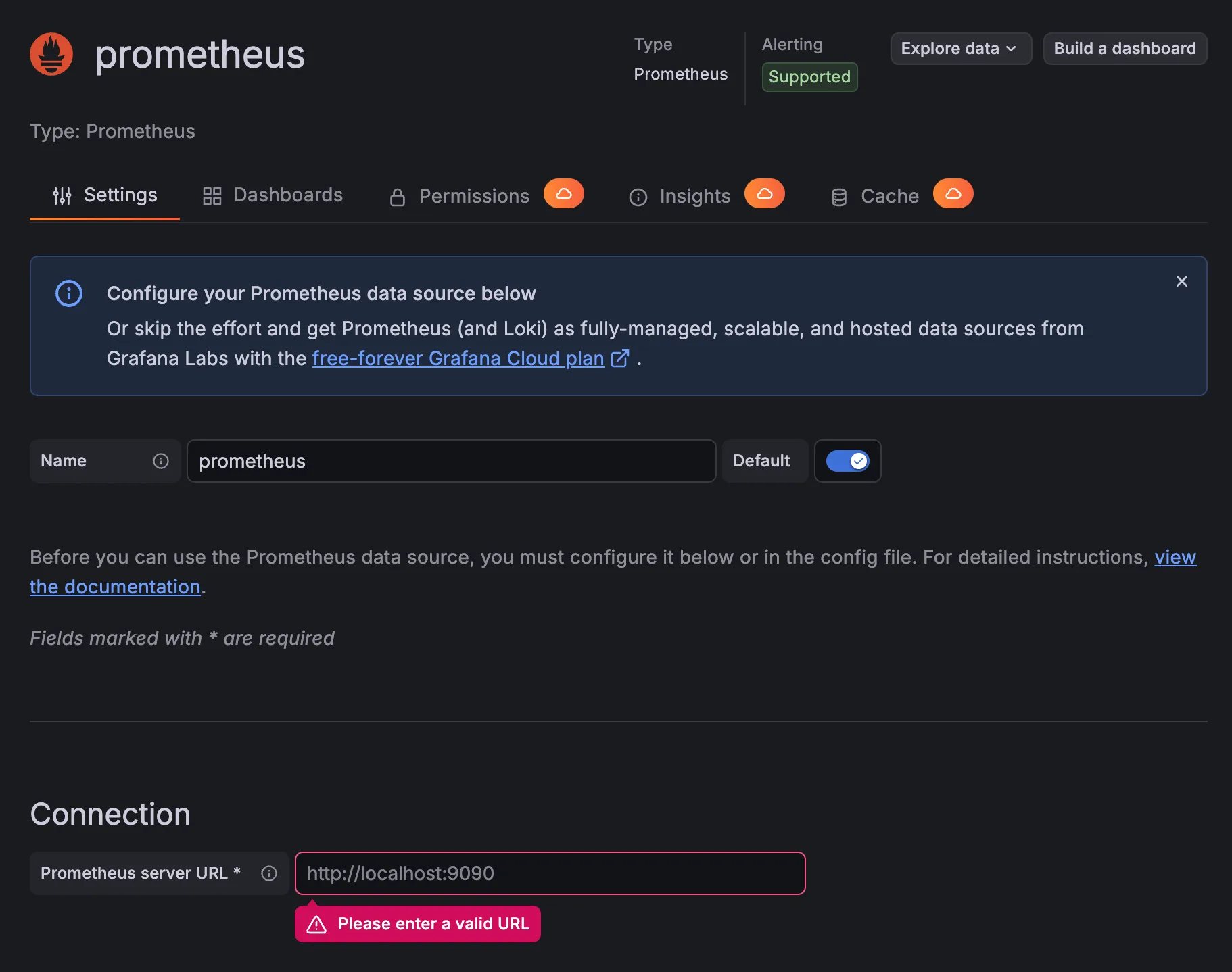Click the external link icon after Grafana Cloud plan

(x=620, y=358)
